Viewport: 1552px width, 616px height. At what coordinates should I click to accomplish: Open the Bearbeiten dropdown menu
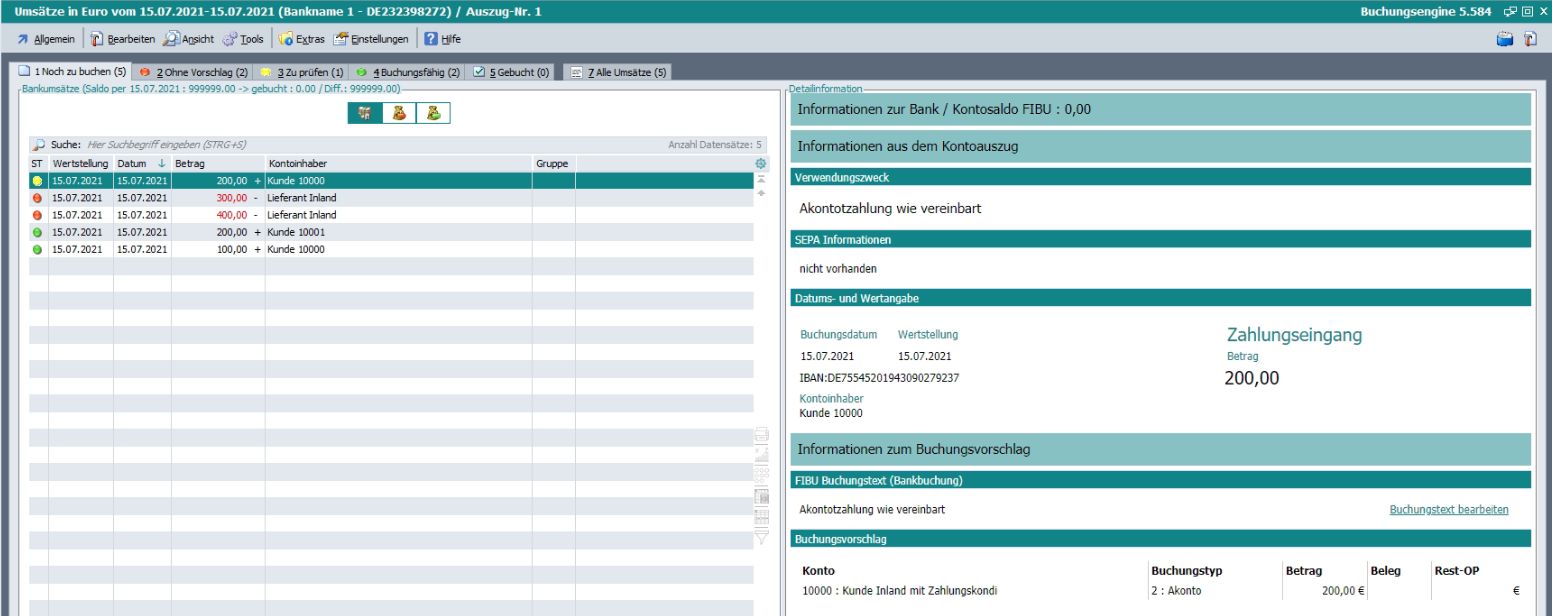coord(122,40)
